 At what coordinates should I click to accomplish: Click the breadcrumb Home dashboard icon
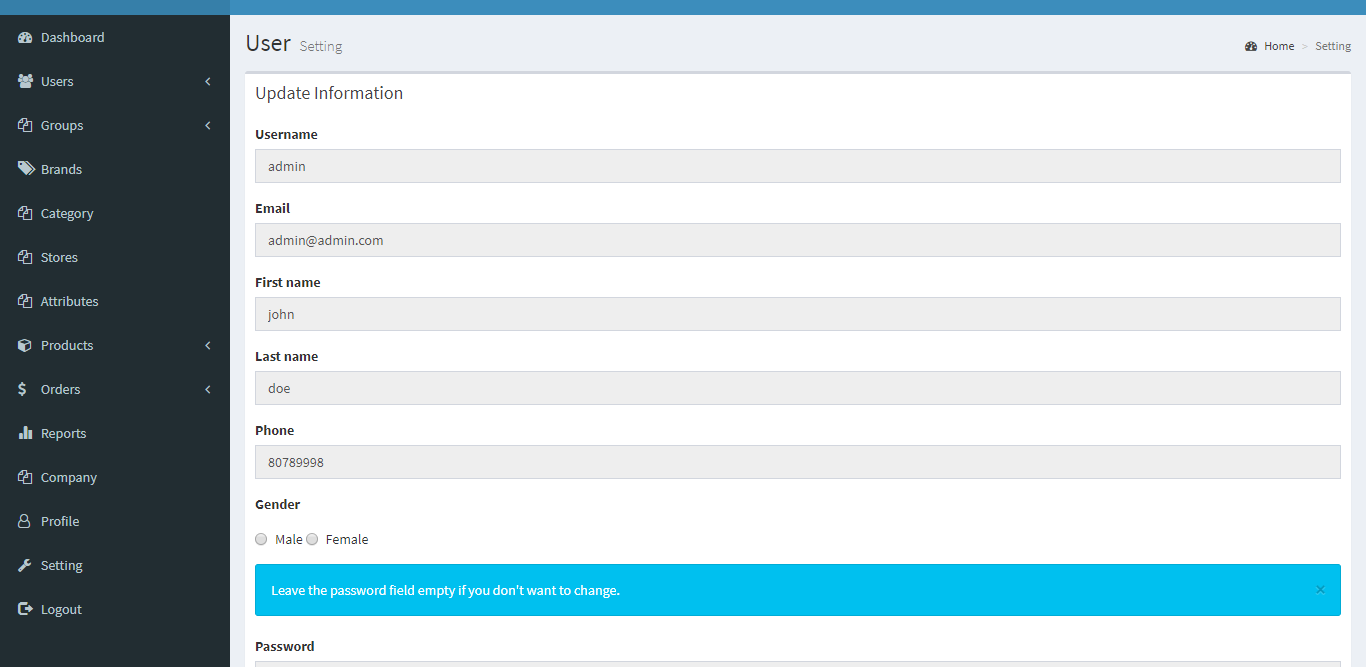(1251, 46)
